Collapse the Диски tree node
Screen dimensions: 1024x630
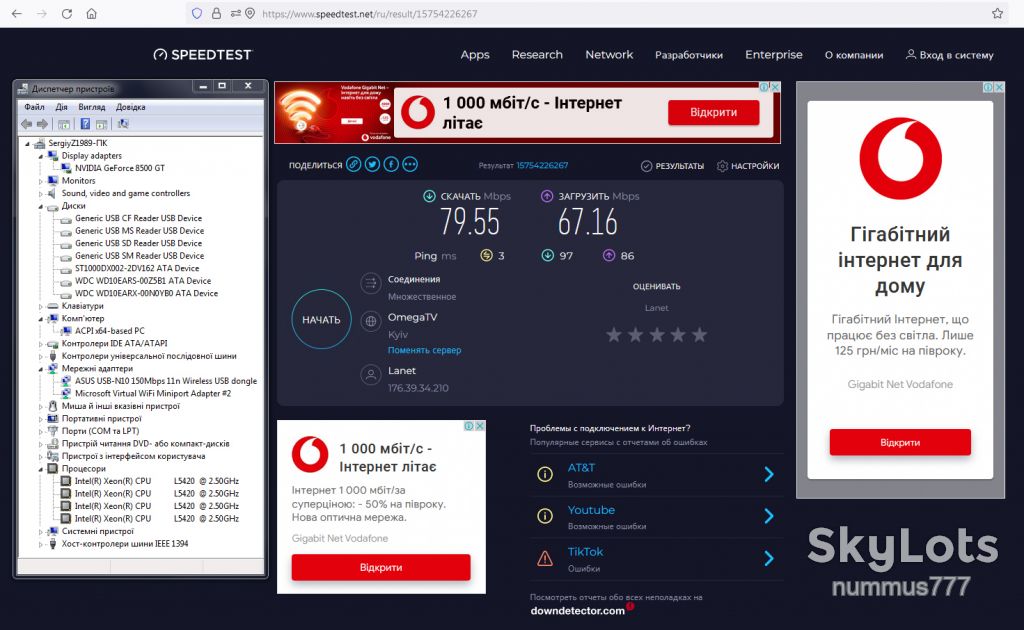point(40,206)
